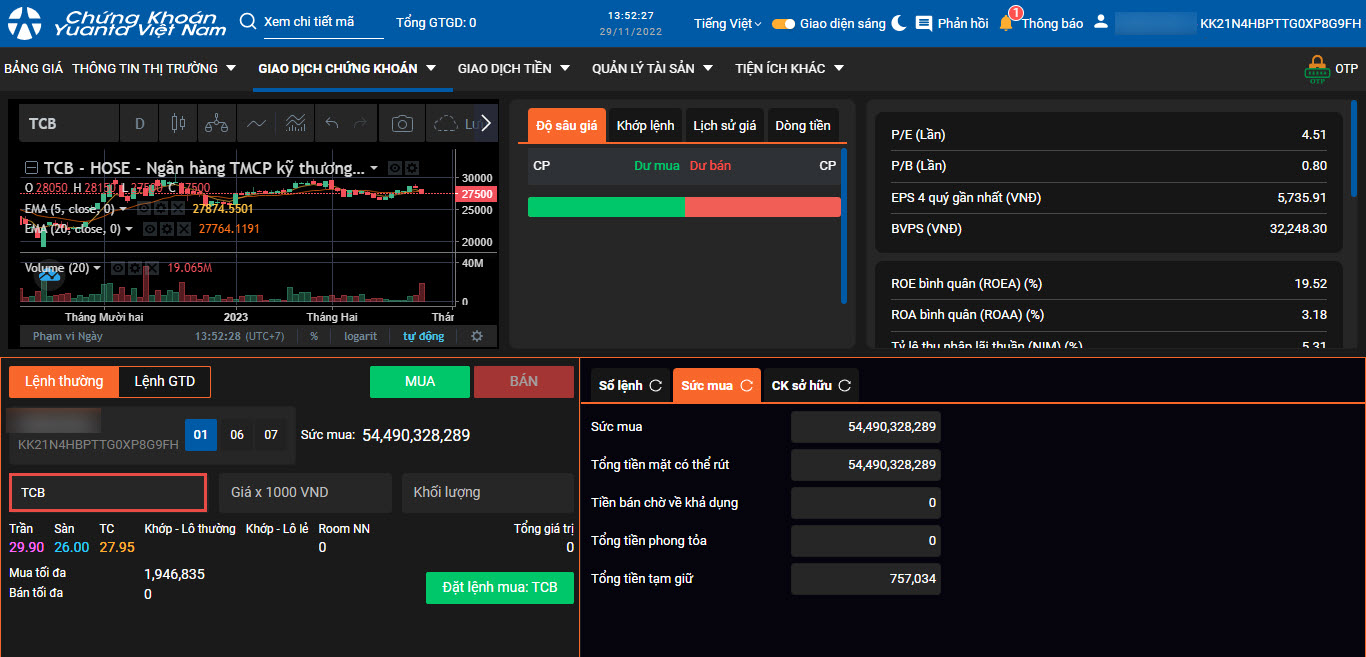Click Đặt lệnh mua: TCB button
1366x657 pixels.
(x=500, y=587)
